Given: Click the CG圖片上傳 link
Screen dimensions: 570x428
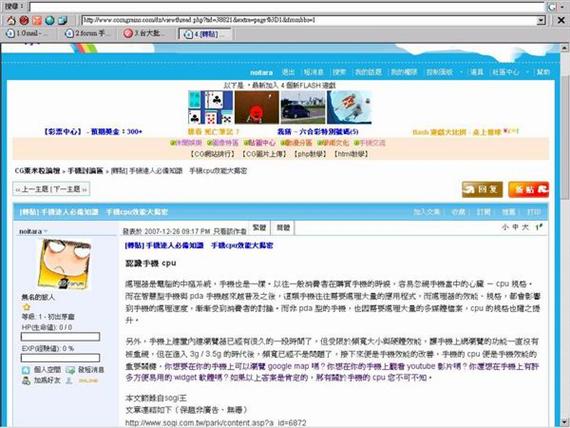Looking at the screenshot, I should [264, 154].
